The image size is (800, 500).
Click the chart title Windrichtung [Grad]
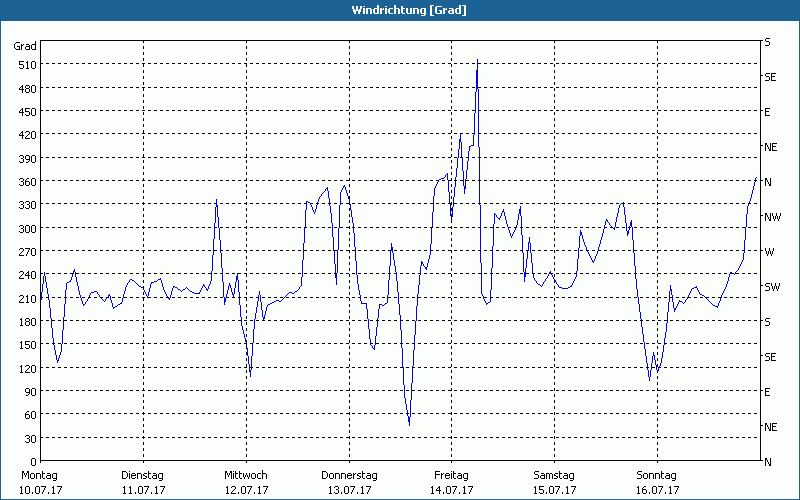(x=409, y=10)
